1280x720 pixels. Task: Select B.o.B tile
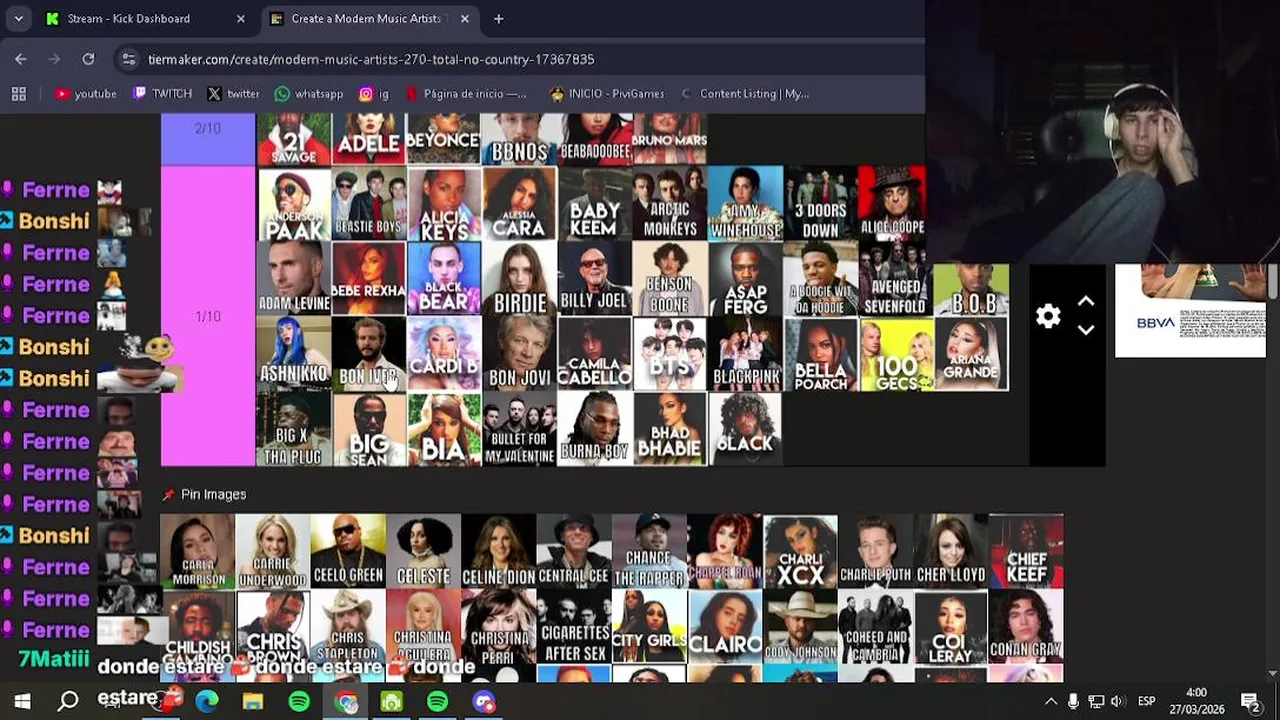point(971,290)
